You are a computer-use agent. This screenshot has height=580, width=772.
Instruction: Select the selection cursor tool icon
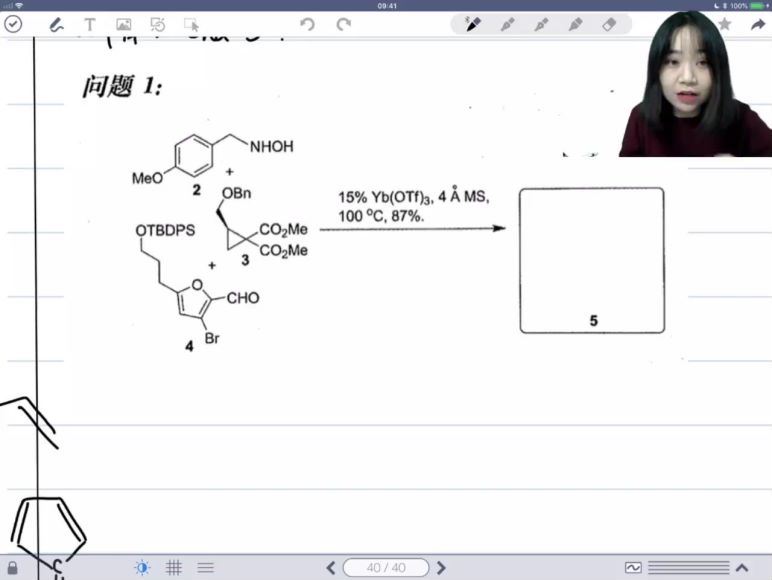191,25
